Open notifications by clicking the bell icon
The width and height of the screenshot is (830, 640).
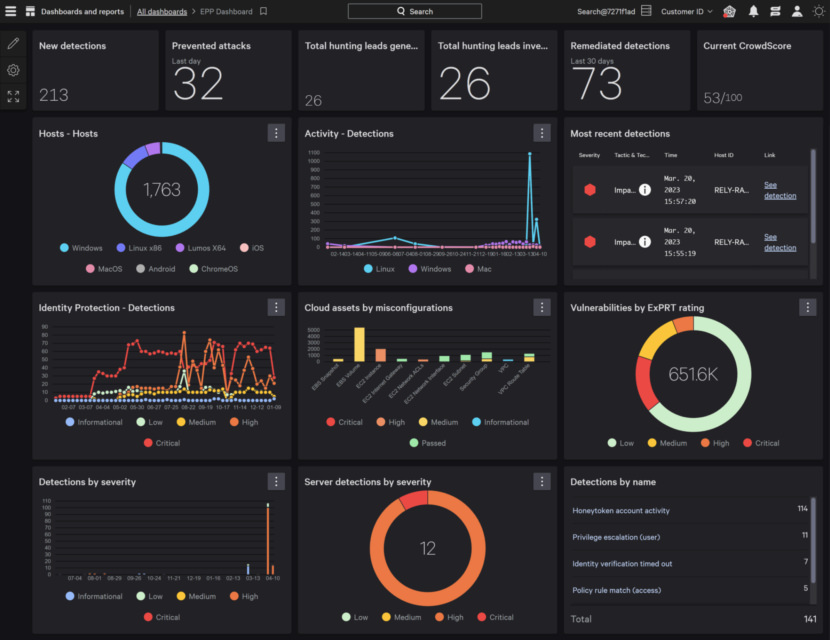755,11
